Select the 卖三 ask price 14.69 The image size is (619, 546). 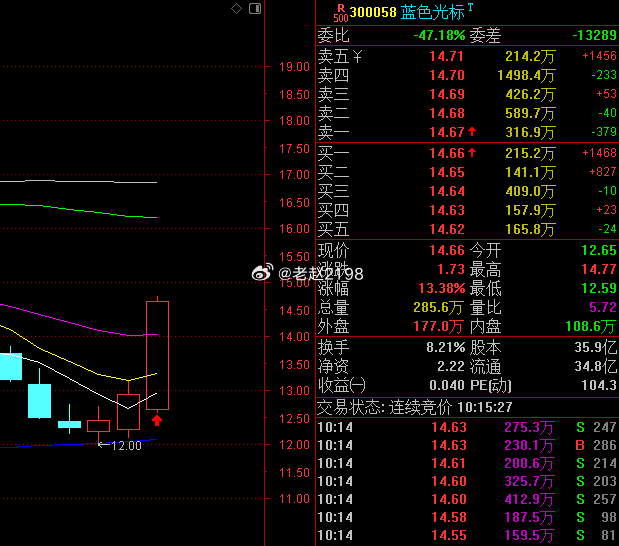pos(447,94)
